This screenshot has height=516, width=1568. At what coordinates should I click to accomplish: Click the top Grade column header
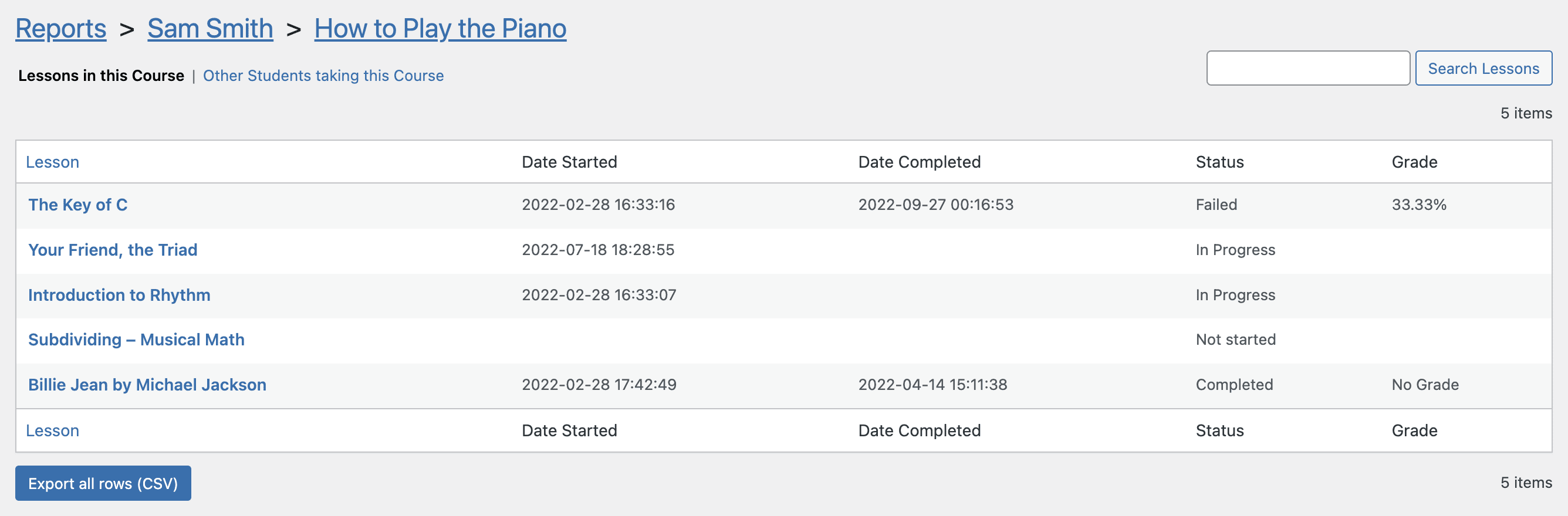tap(1414, 162)
